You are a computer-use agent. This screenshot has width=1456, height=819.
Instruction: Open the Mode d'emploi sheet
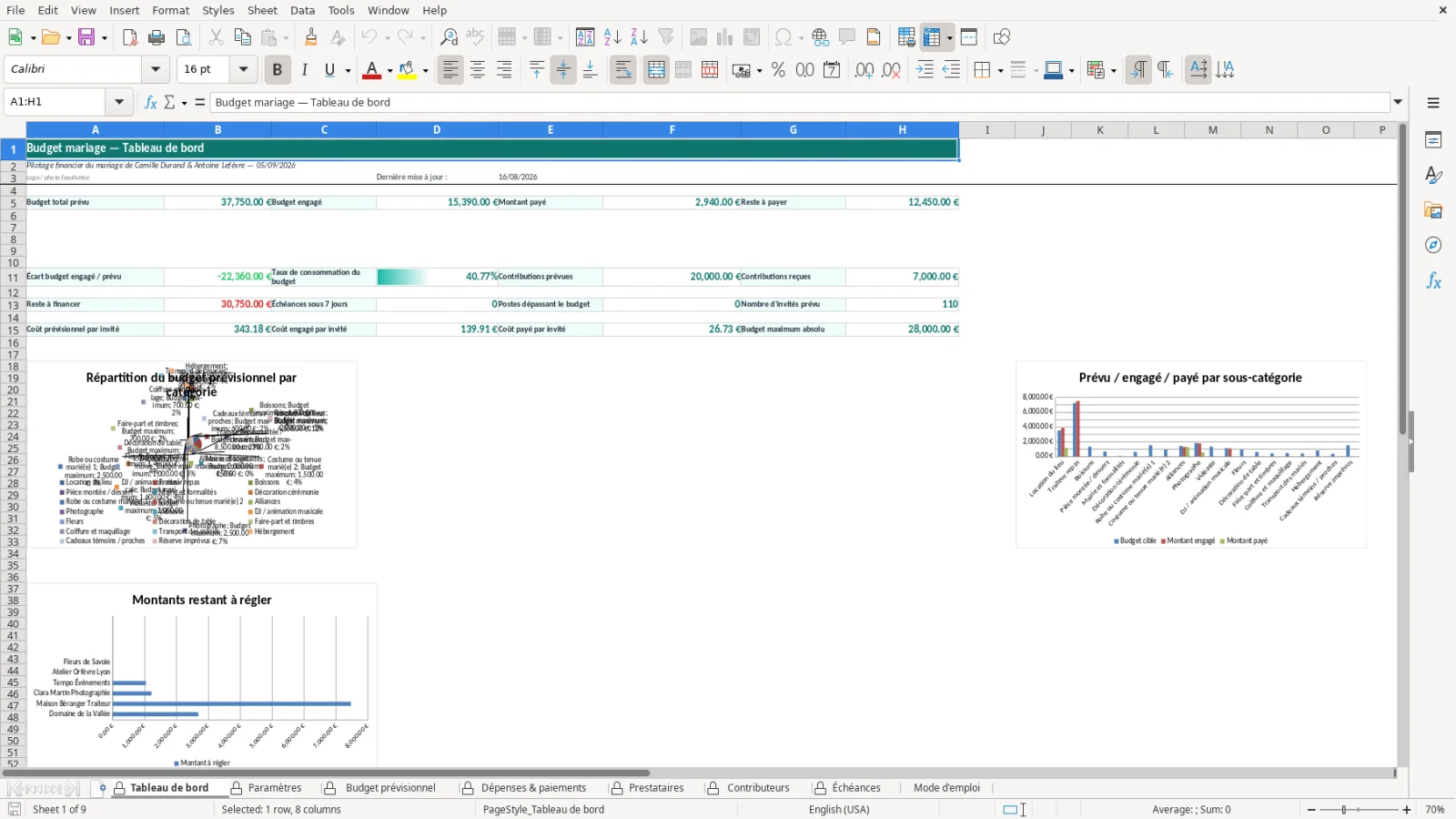(946, 788)
